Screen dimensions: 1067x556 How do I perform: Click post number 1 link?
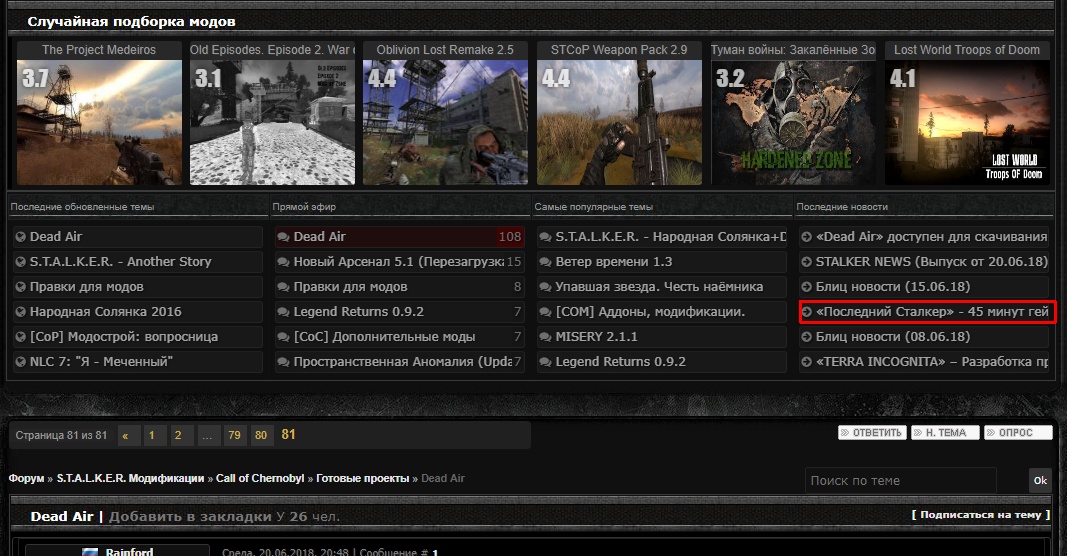click(x=436, y=552)
